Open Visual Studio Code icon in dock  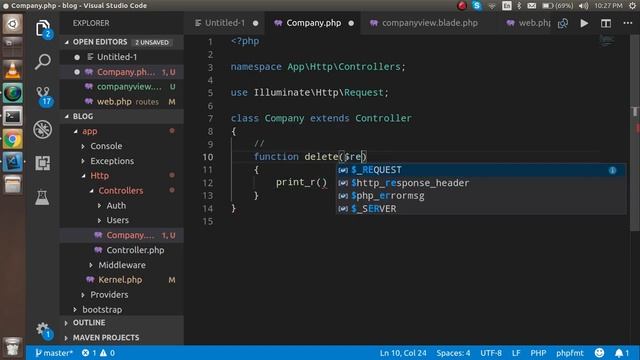13,162
